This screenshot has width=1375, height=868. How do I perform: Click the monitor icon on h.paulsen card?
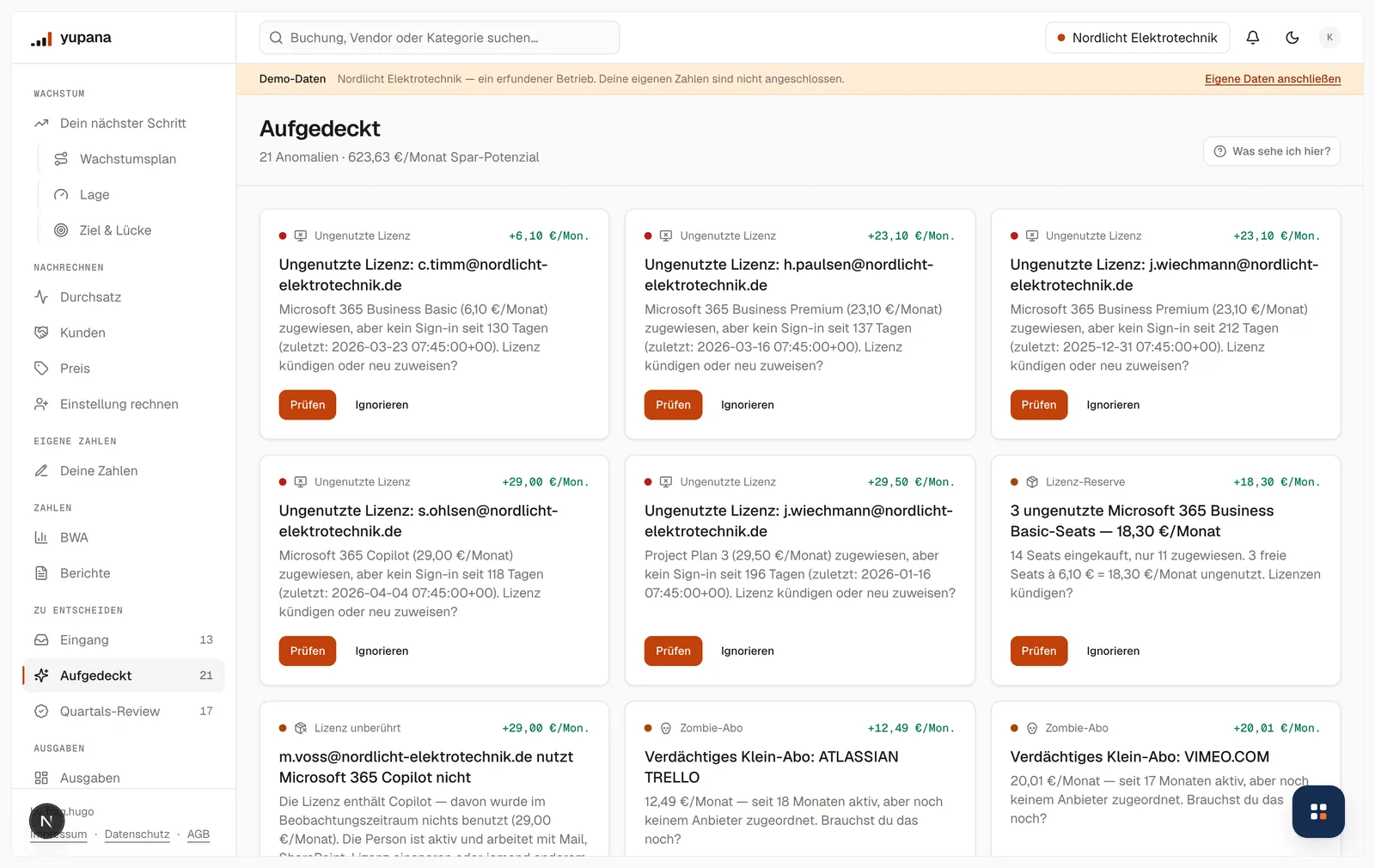(x=666, y=235)
